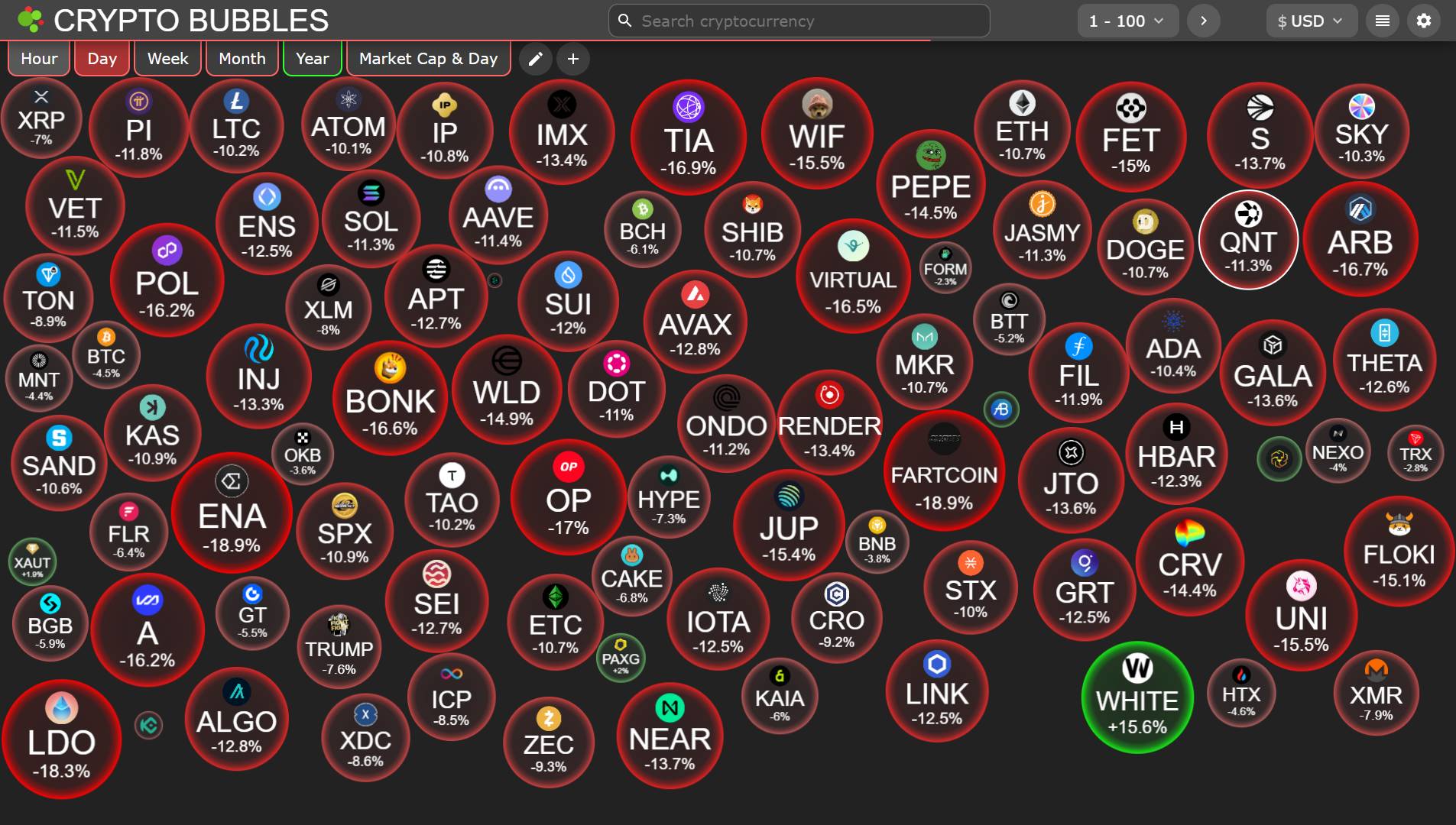Open the POL -16.2% bubble
This screenshot has width=1456, height=825.
click(x=167, y=280)
